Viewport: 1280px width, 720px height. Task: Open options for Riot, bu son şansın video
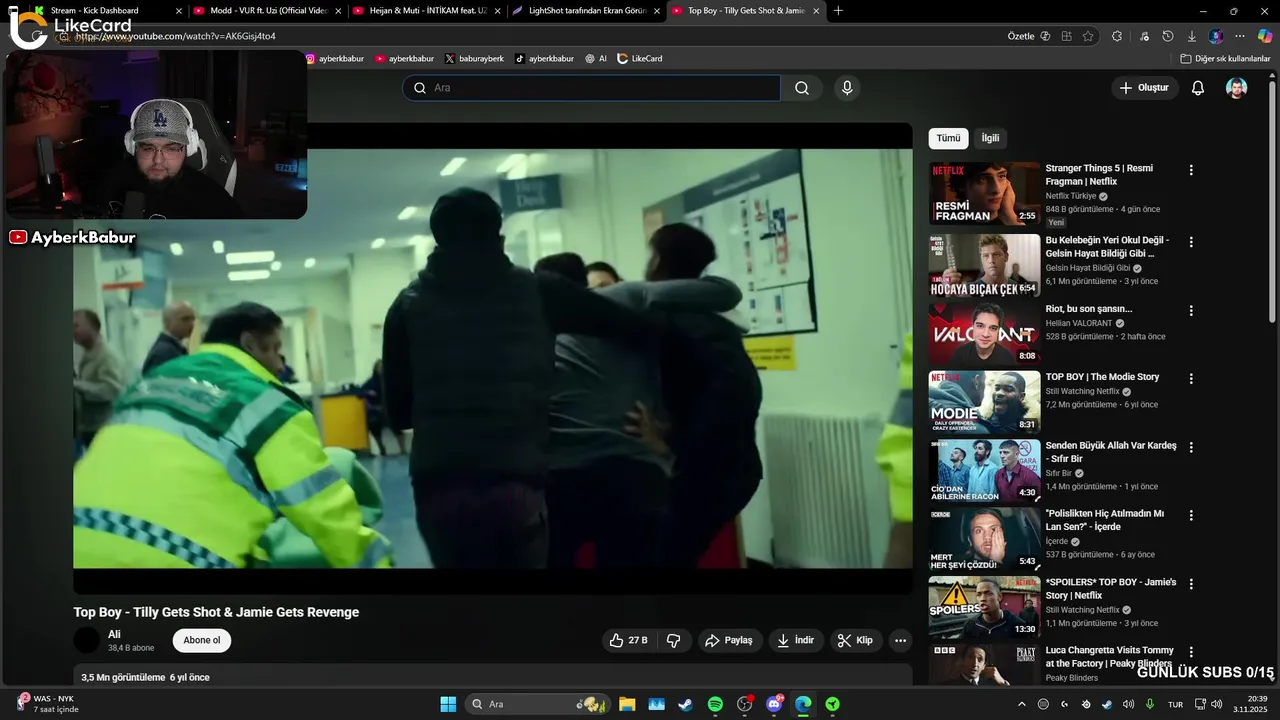[x=1191, y=311]
